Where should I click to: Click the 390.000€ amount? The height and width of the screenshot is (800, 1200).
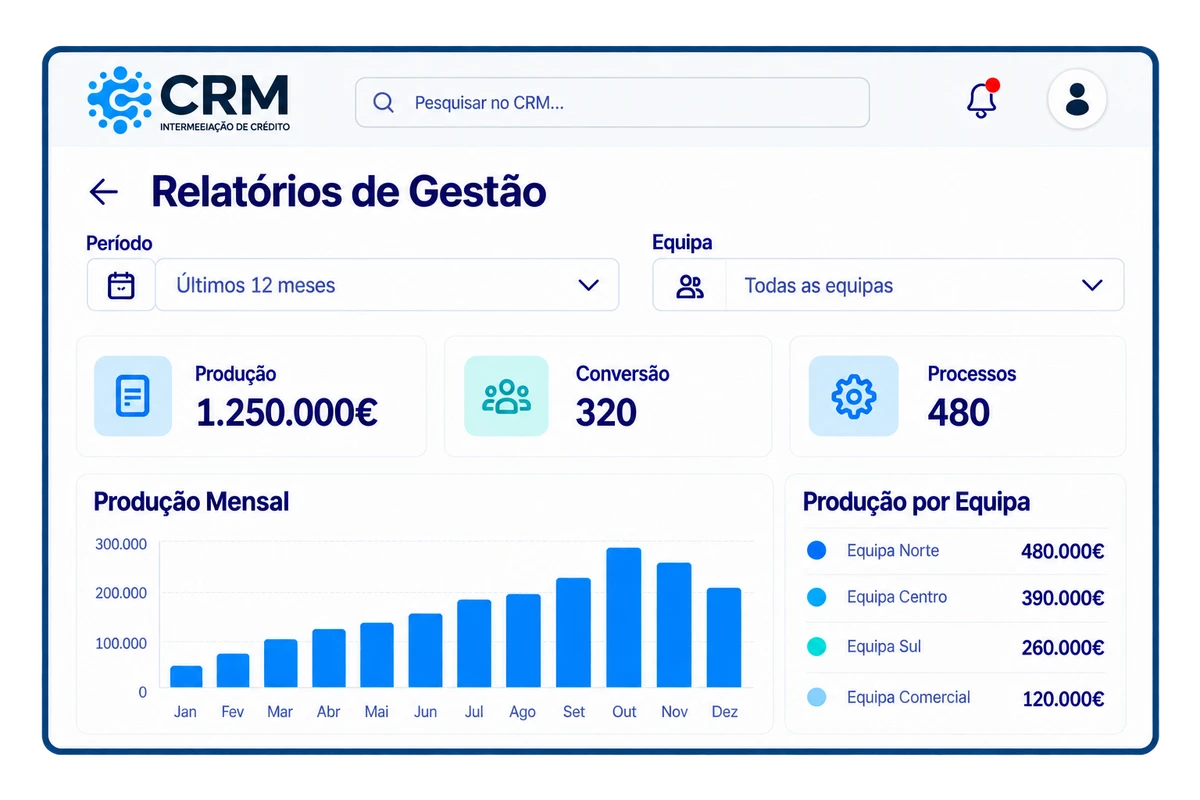coord(1063,598)
